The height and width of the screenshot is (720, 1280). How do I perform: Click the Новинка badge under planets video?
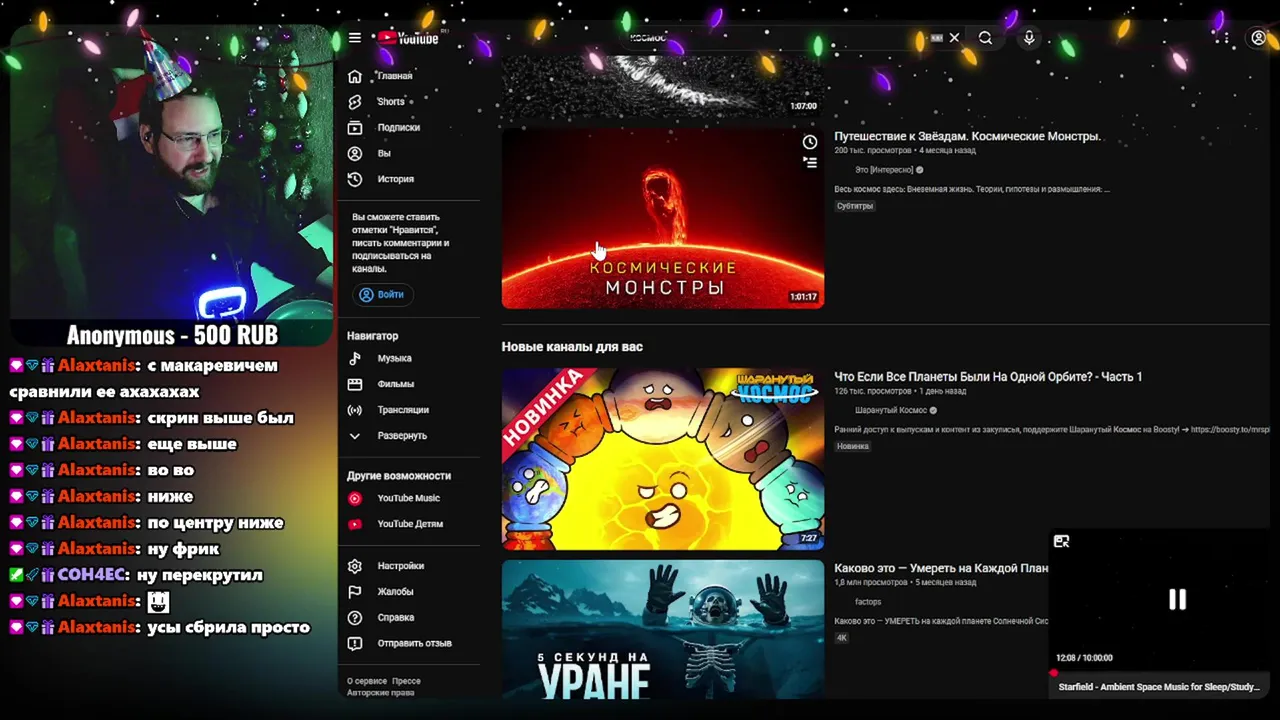853,446
